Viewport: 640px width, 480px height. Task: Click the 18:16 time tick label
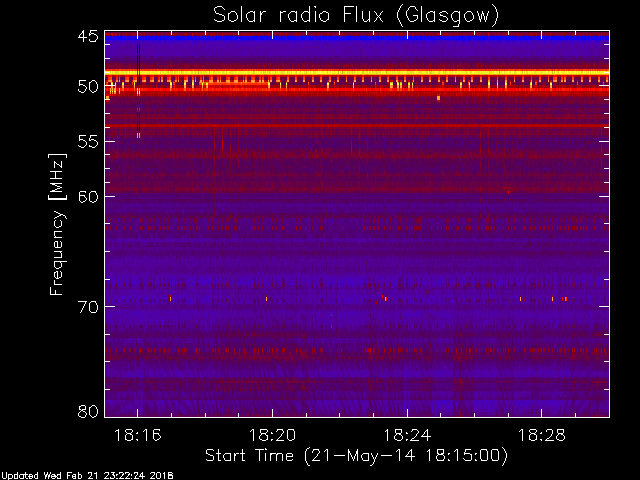pyautogui.click(x=138, y=436)
